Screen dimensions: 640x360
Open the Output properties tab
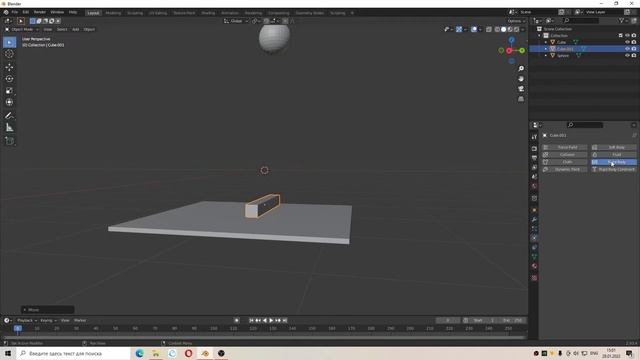[x=534, y=158]
